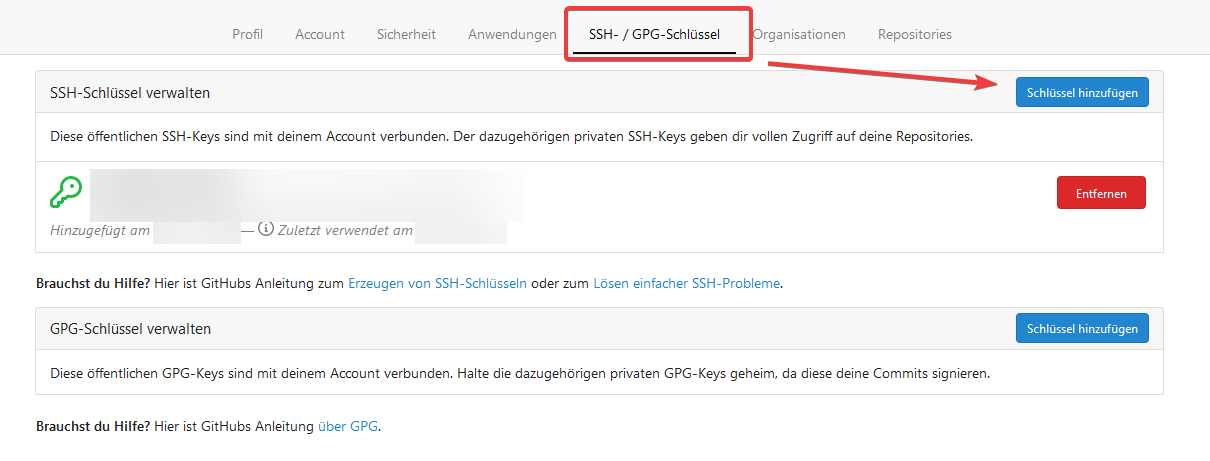Click the Hinzugefügt am text
The image size is (1210, 461).
click(x=100, y=231)
